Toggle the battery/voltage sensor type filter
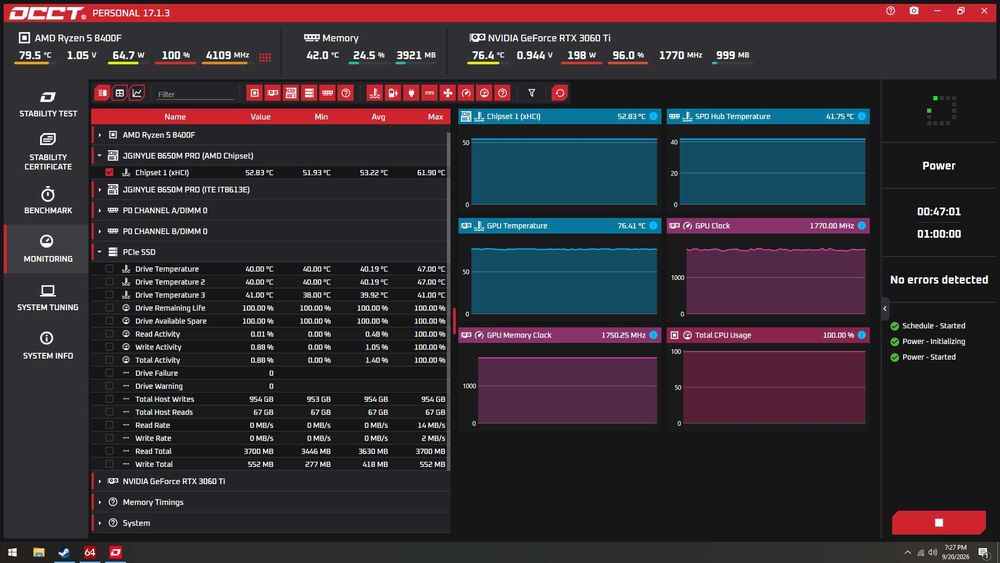Screen dimensions: 1000x563 [393, 93]
